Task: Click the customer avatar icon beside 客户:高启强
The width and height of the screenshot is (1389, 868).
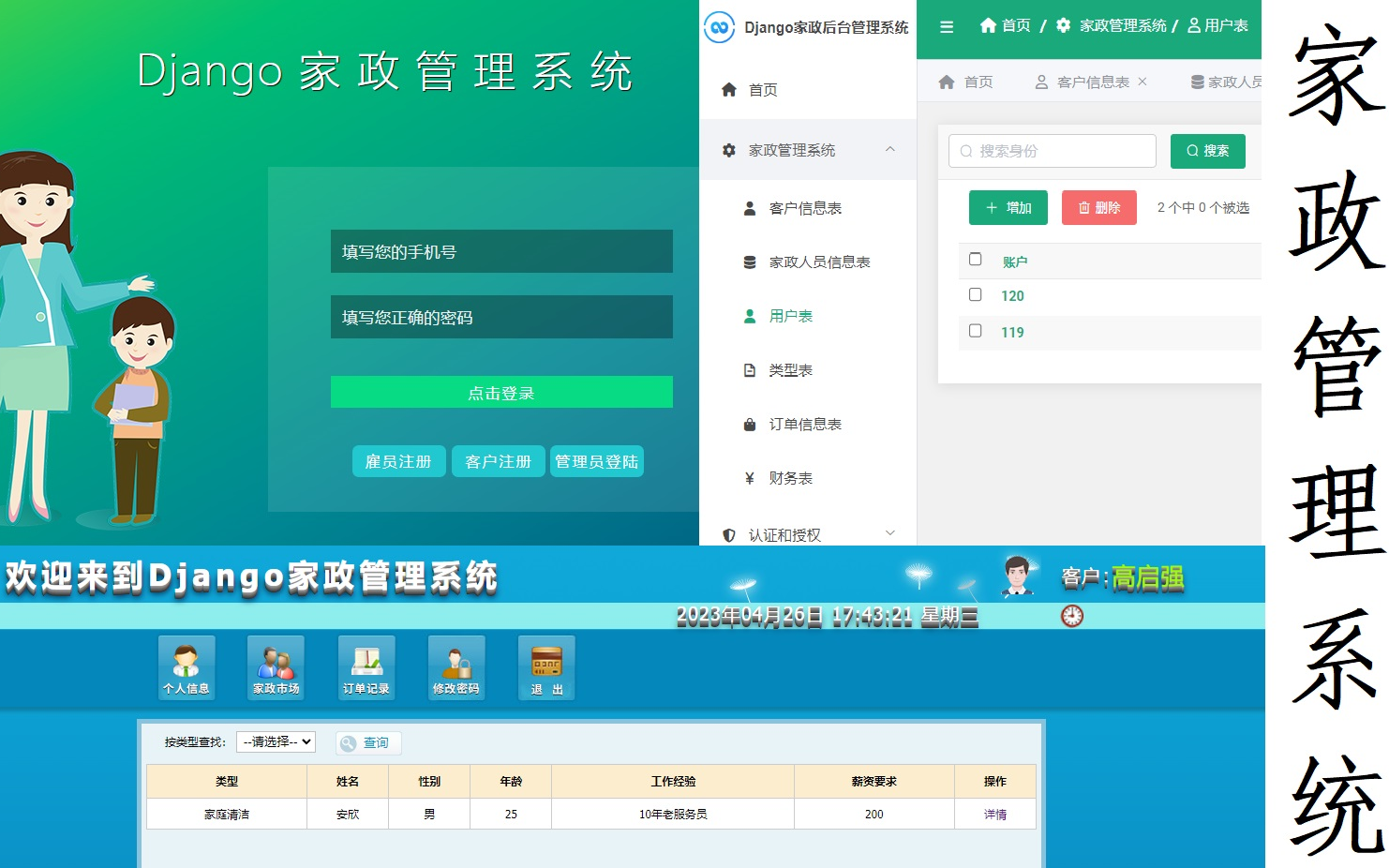Action: 1018,576
